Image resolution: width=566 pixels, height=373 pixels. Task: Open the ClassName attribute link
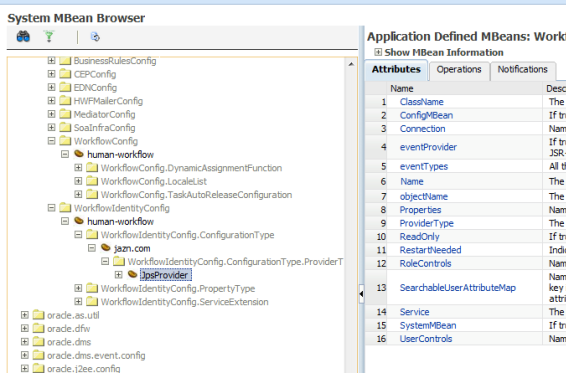[421, 102]
